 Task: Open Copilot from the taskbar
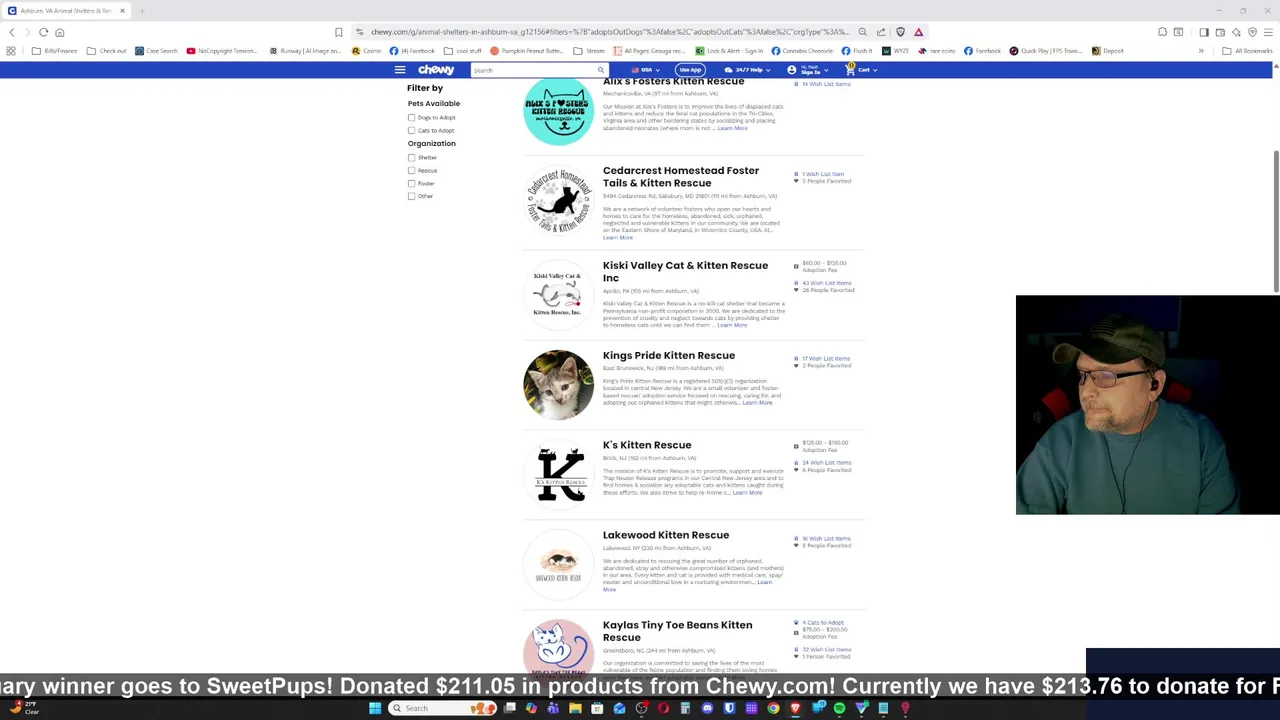(x=531, y=708)
